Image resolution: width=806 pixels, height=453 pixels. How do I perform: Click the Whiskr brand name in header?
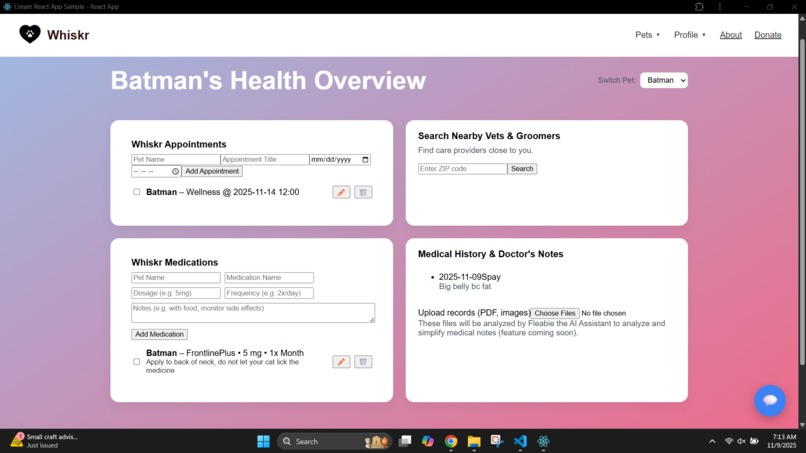tap(68, 35)
